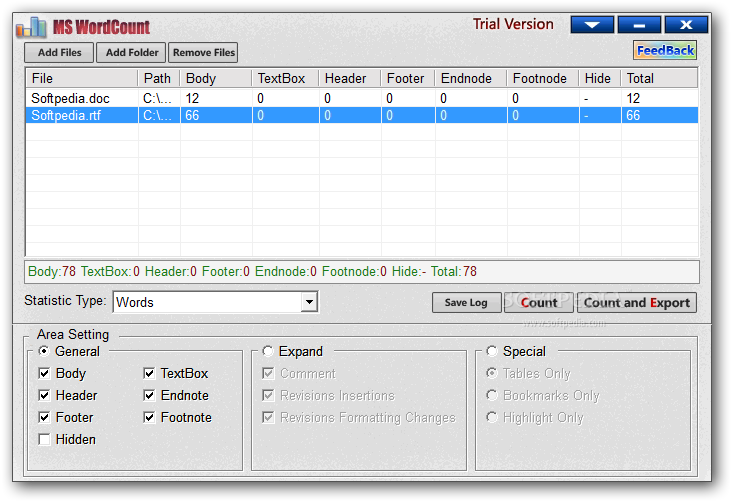Viewport: 732px width, 502px height.
Task: Enable the Hidden checkbox
Action: [x=44, y=439]
